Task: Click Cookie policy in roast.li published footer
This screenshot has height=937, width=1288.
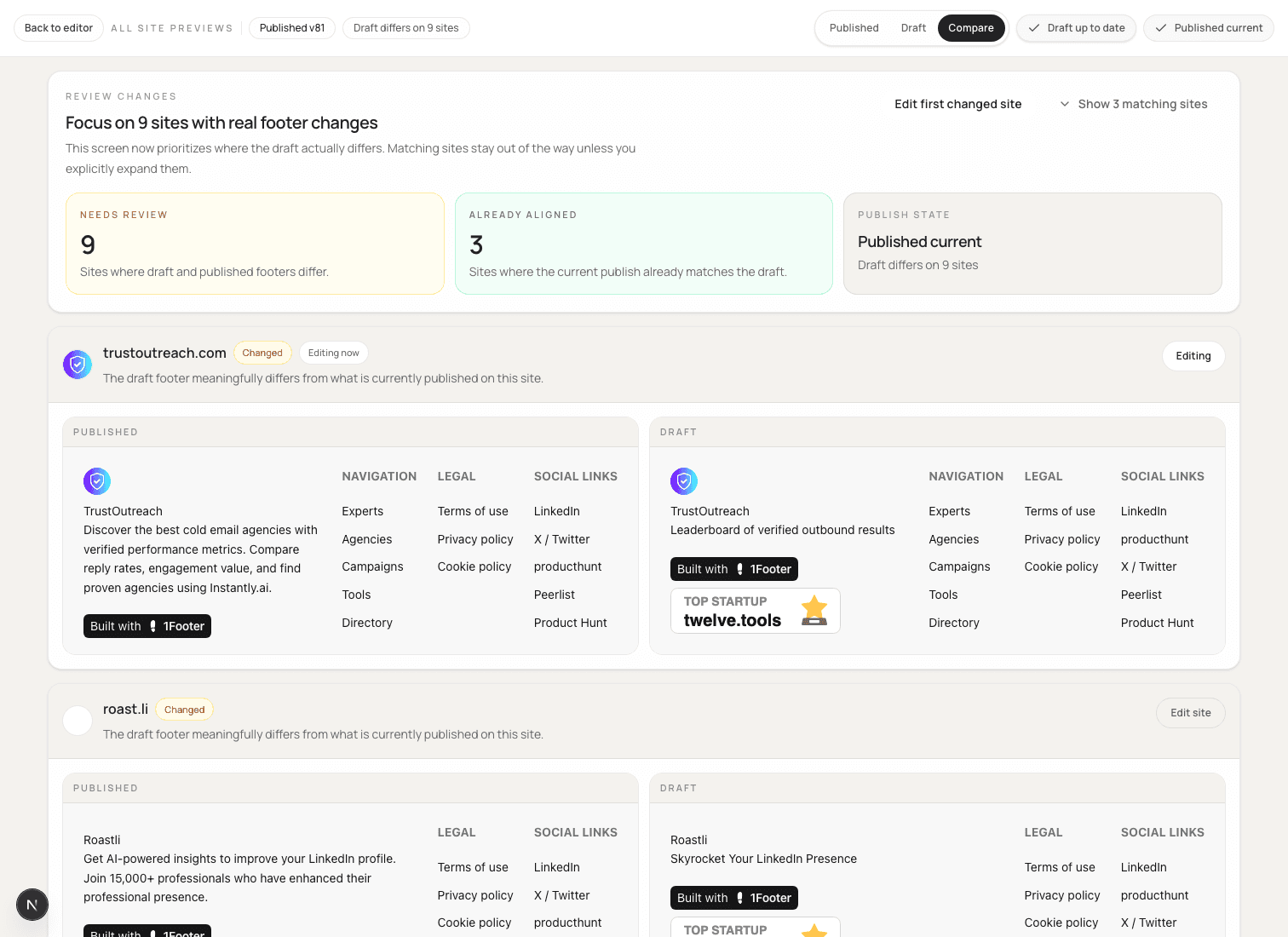Action: tap(474, 923)
